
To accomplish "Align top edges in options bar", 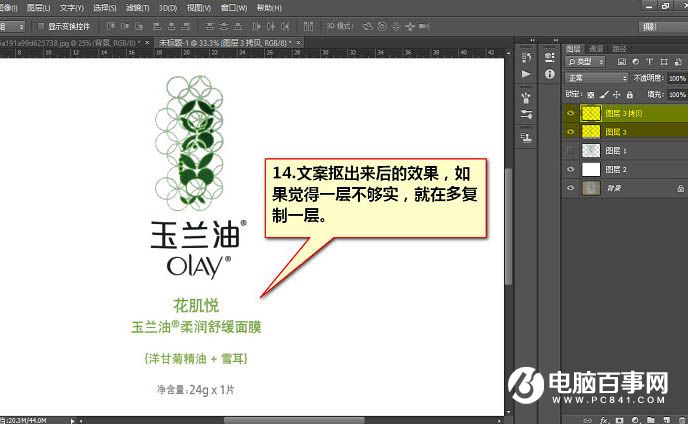I will [x=111, y=26].
